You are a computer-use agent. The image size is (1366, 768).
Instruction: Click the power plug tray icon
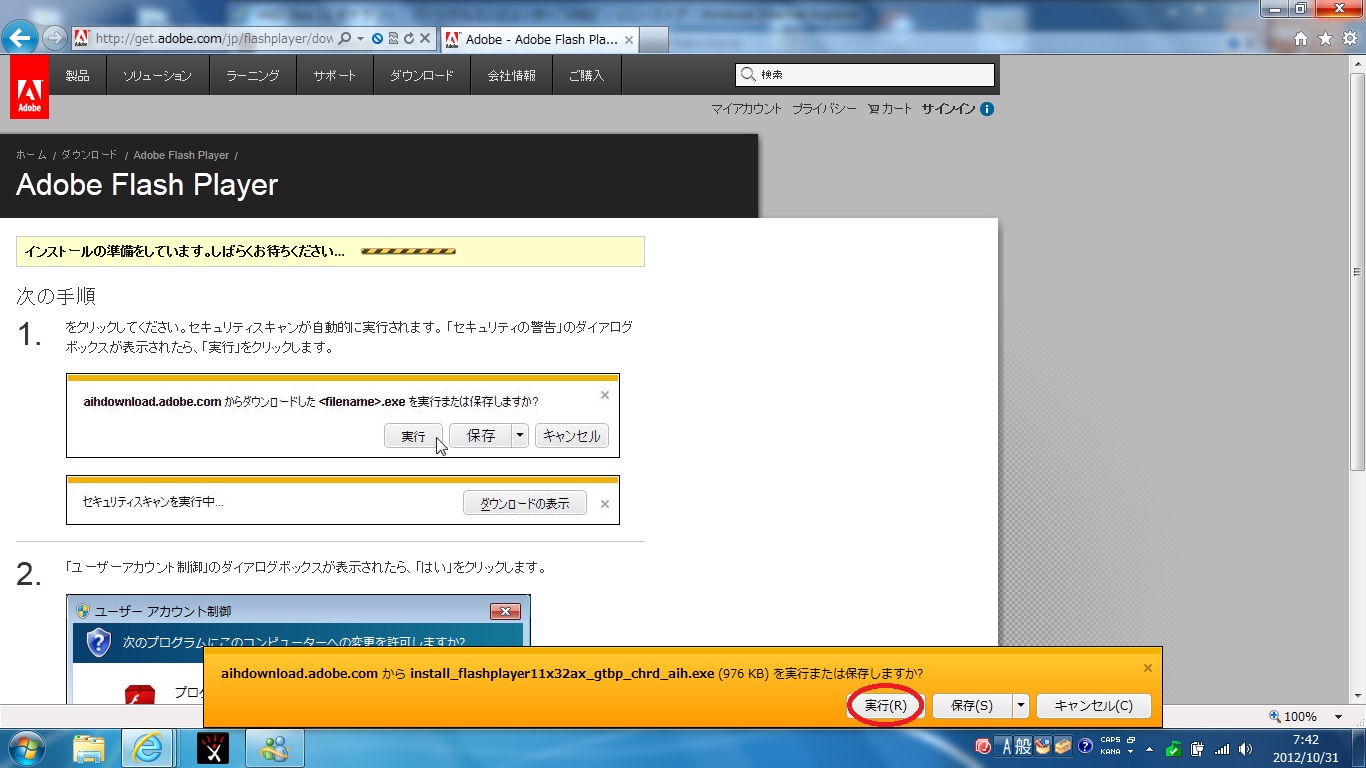tap(1197, 748)
